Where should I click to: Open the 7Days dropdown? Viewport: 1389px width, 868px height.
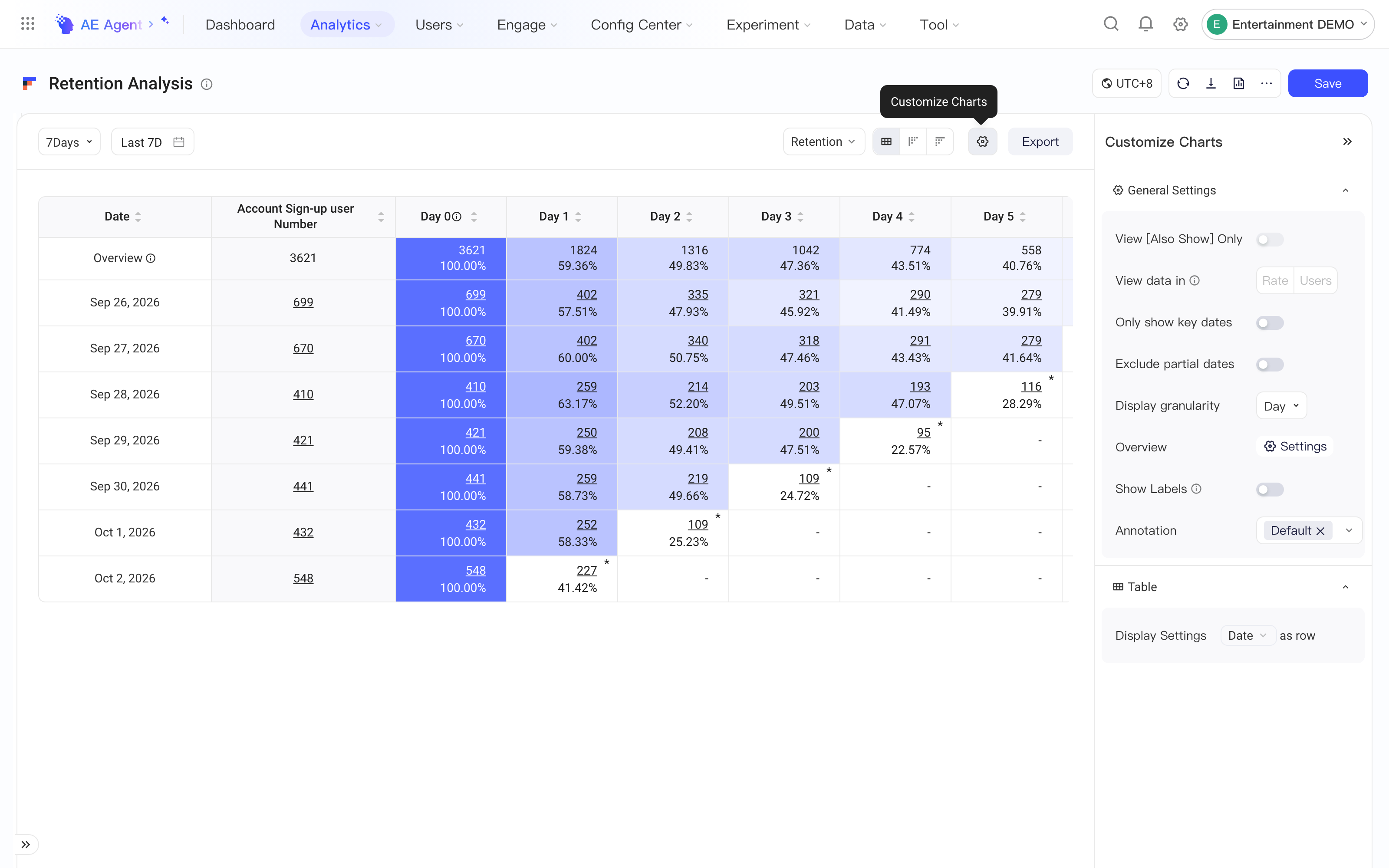point(69,142)
